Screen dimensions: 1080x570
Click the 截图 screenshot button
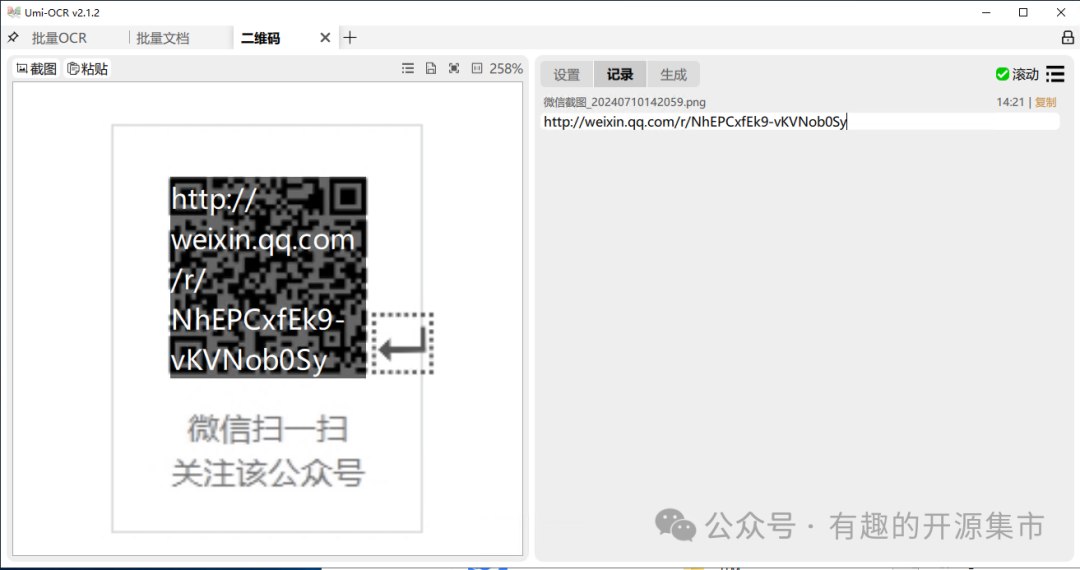[37, 69]
